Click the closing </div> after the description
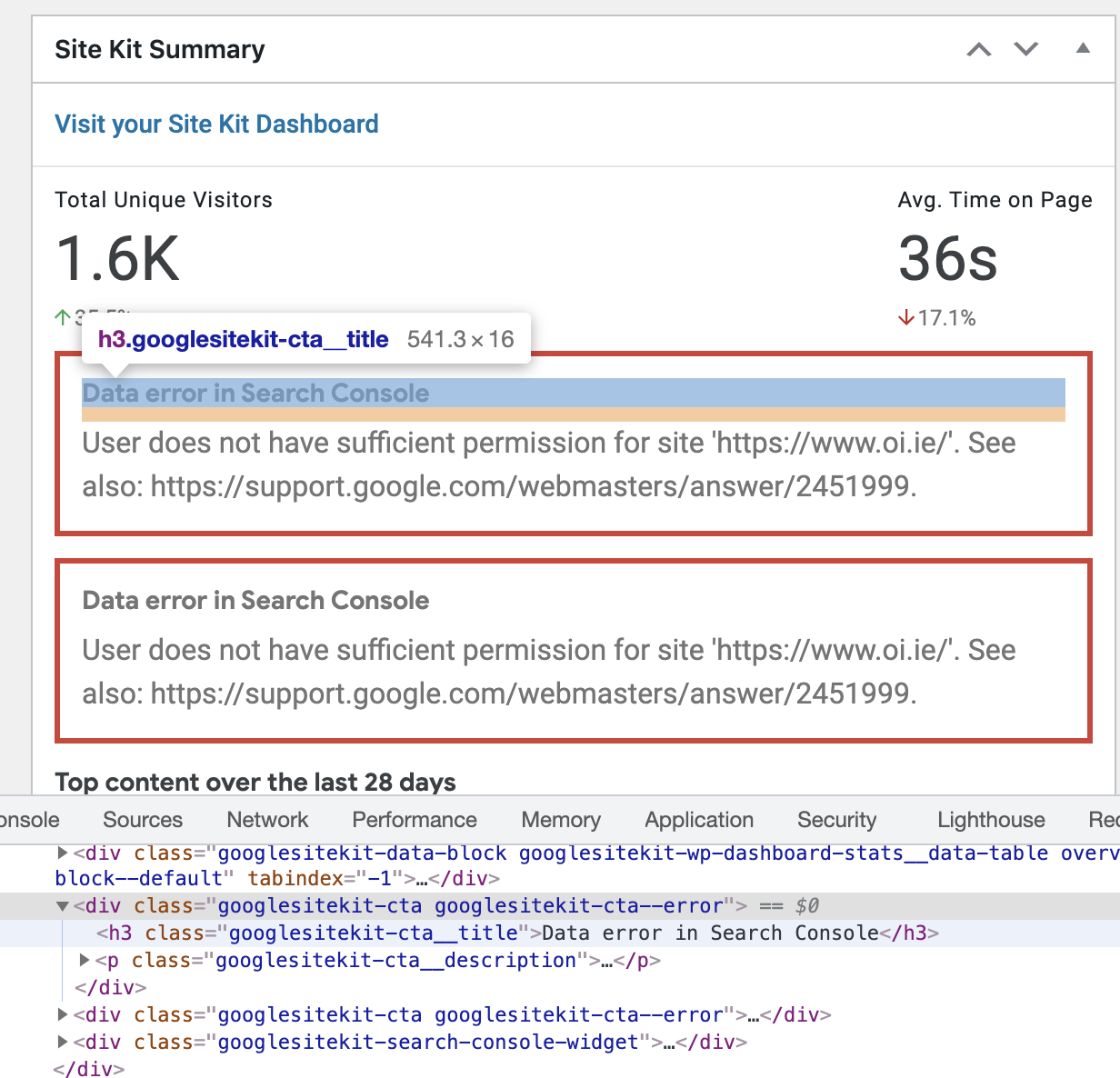Image resolution: width=1120 pixels, height=1078 pixels. (x=110, y=987)
